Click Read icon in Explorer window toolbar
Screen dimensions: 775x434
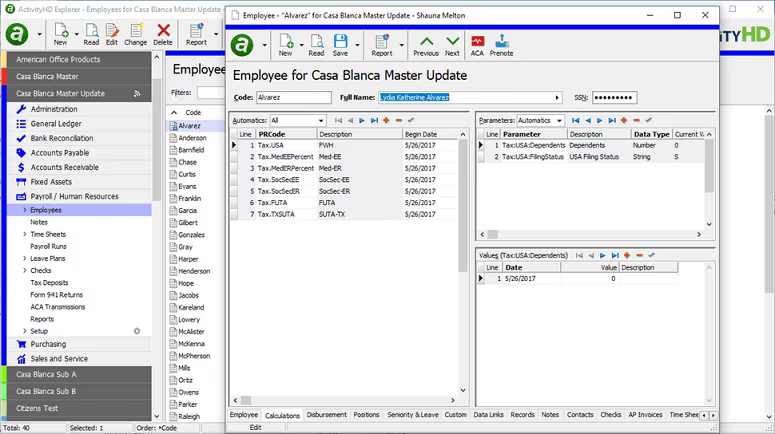point(91,35)
